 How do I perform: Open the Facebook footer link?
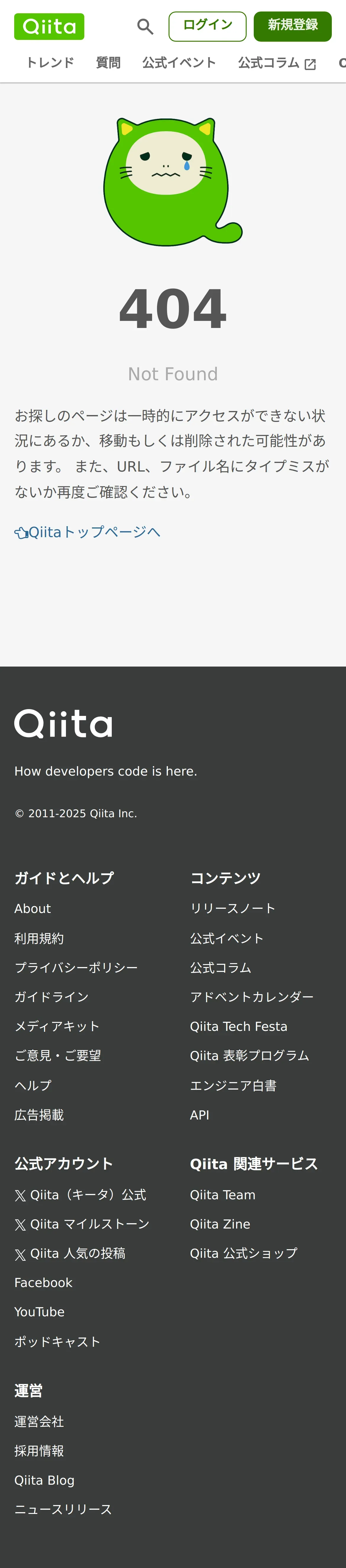pyautogui.click(x=43, y=1283)
